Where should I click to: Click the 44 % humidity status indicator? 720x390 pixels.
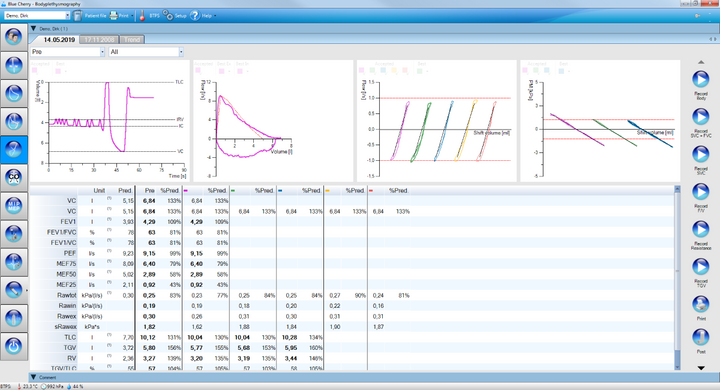(75, 387)
